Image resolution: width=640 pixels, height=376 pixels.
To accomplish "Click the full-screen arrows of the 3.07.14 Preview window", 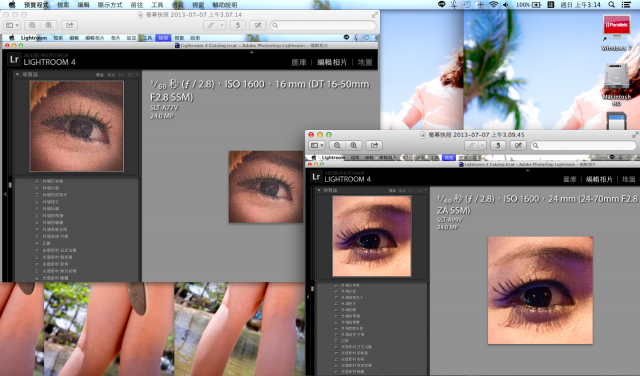I will coord(375,15).
